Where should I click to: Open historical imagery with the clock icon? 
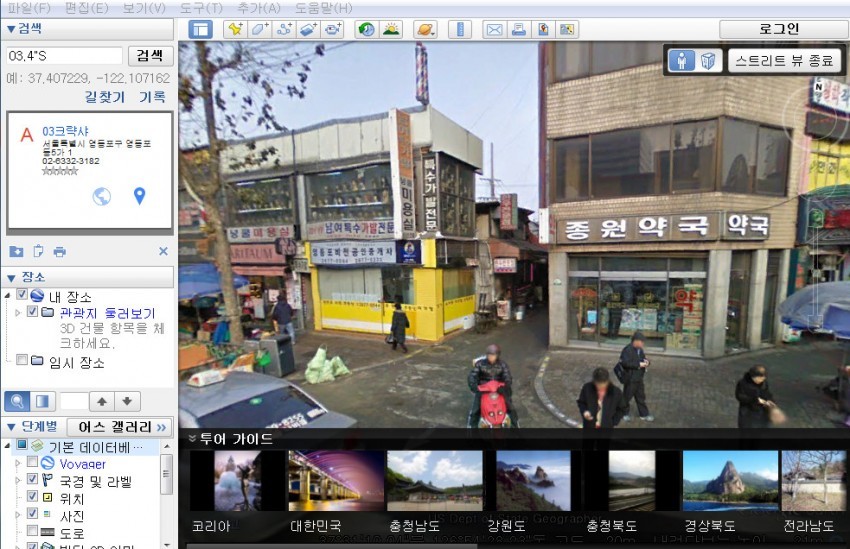366,29
